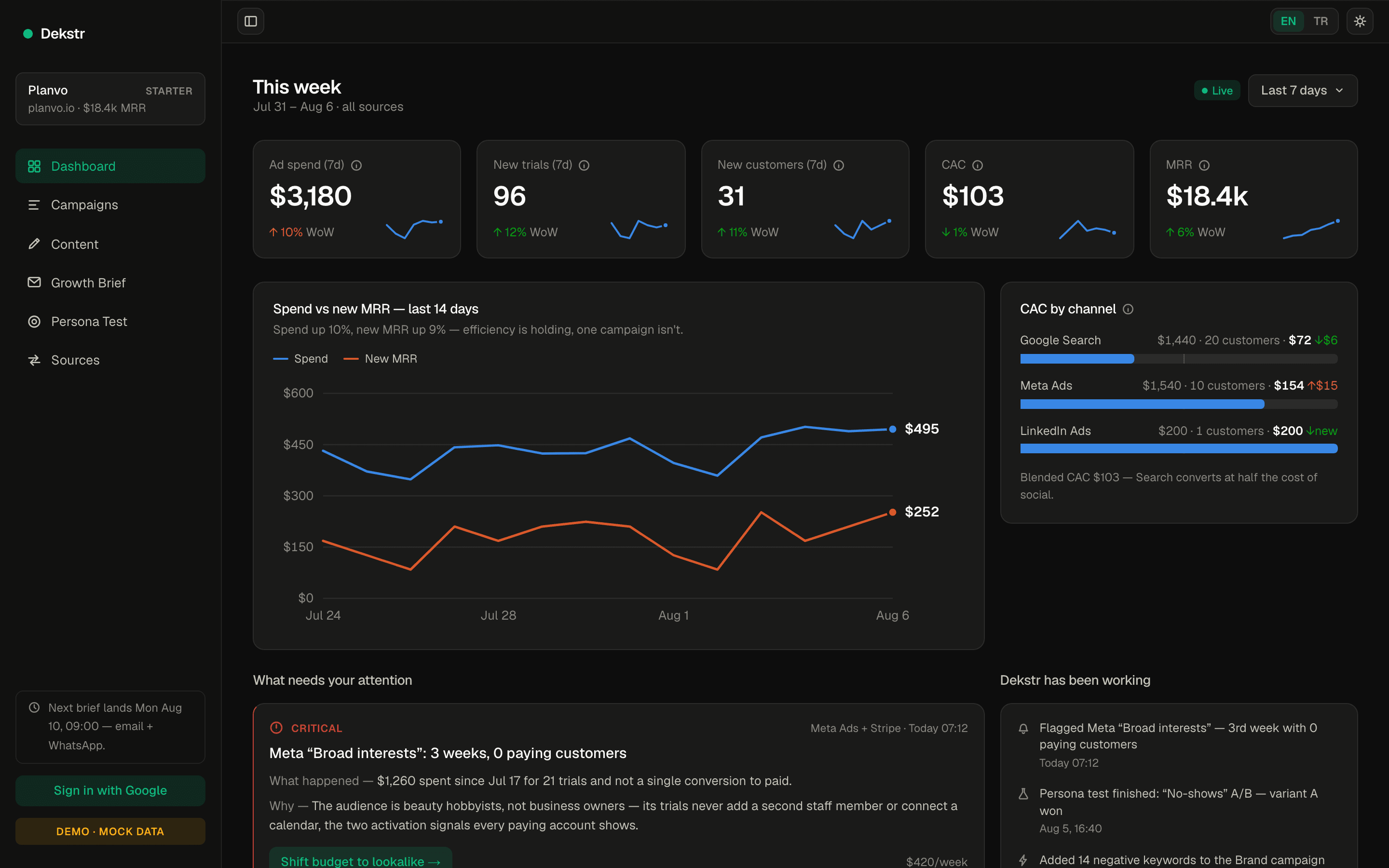Click the Live status badge

[1217, 91]
